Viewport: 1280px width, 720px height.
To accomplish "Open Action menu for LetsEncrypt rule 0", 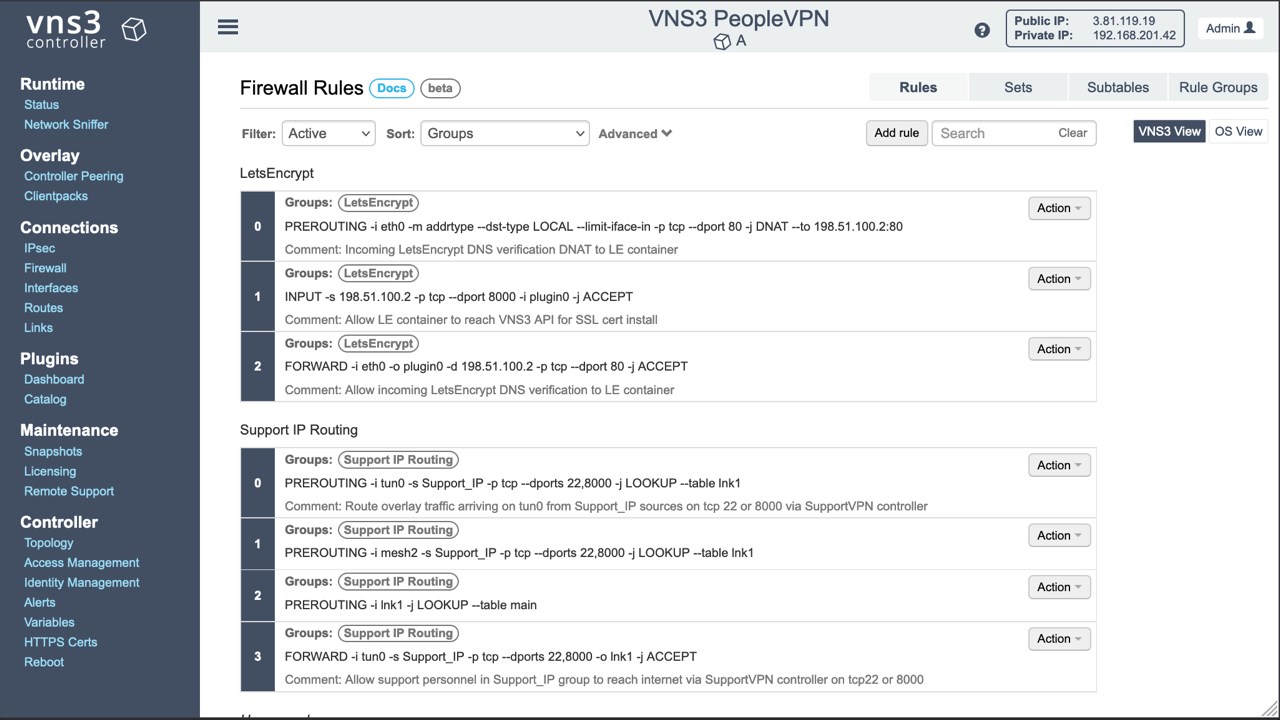I will [1059, 208].
